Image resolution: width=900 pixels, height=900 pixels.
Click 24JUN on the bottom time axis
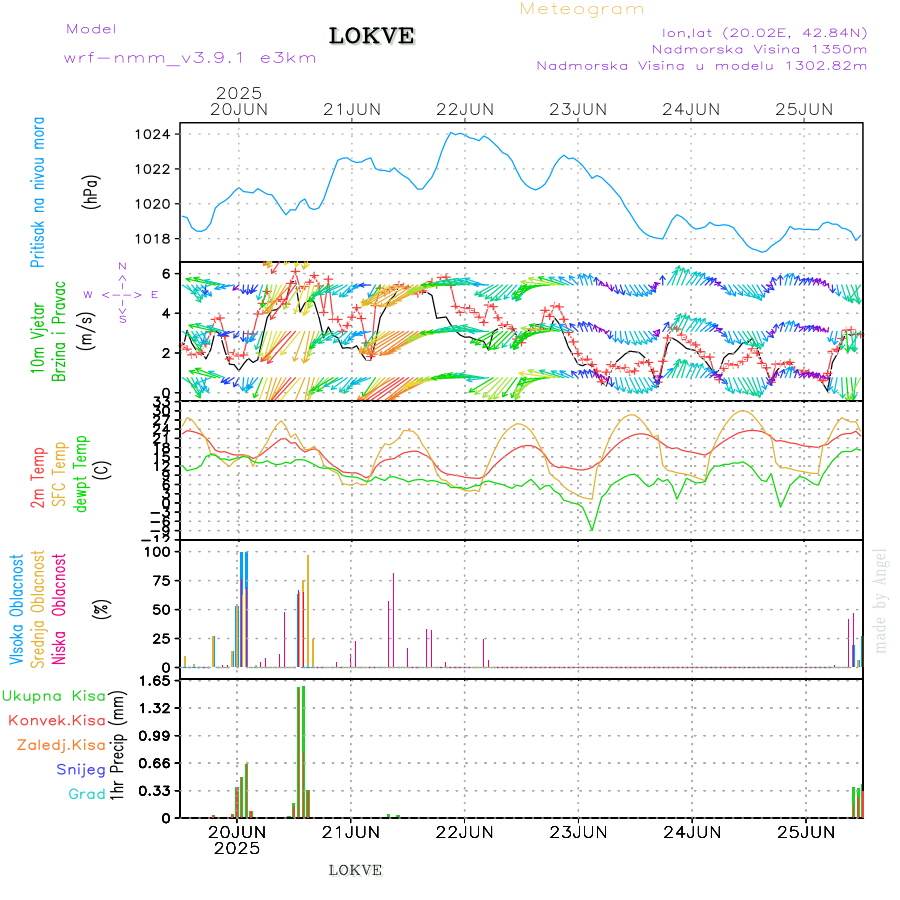[692, 831]
